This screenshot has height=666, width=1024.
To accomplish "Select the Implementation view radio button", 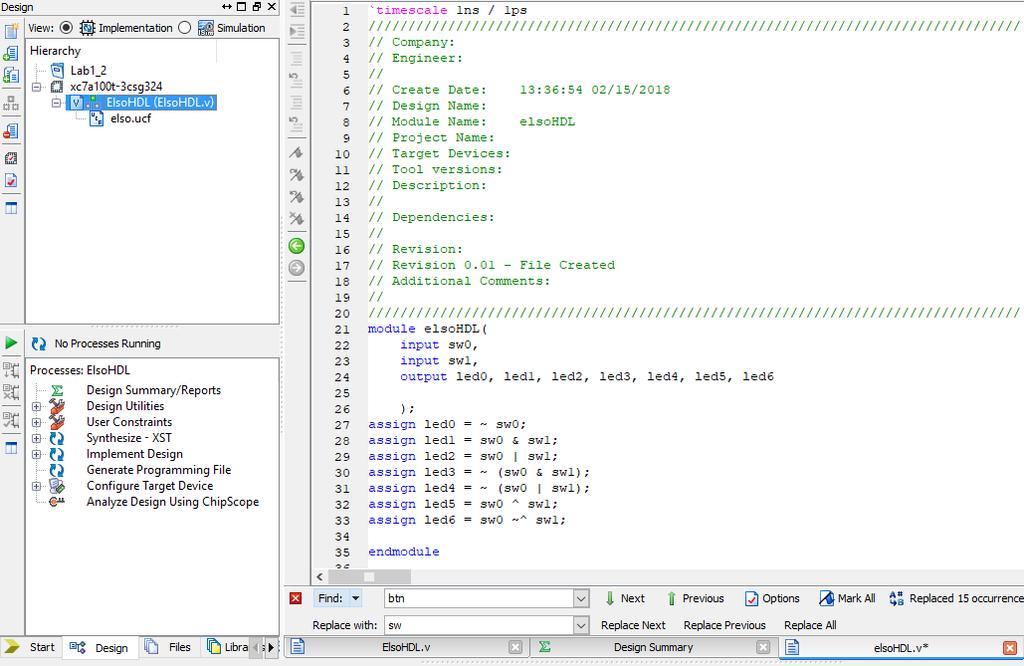I will (67, 28).
